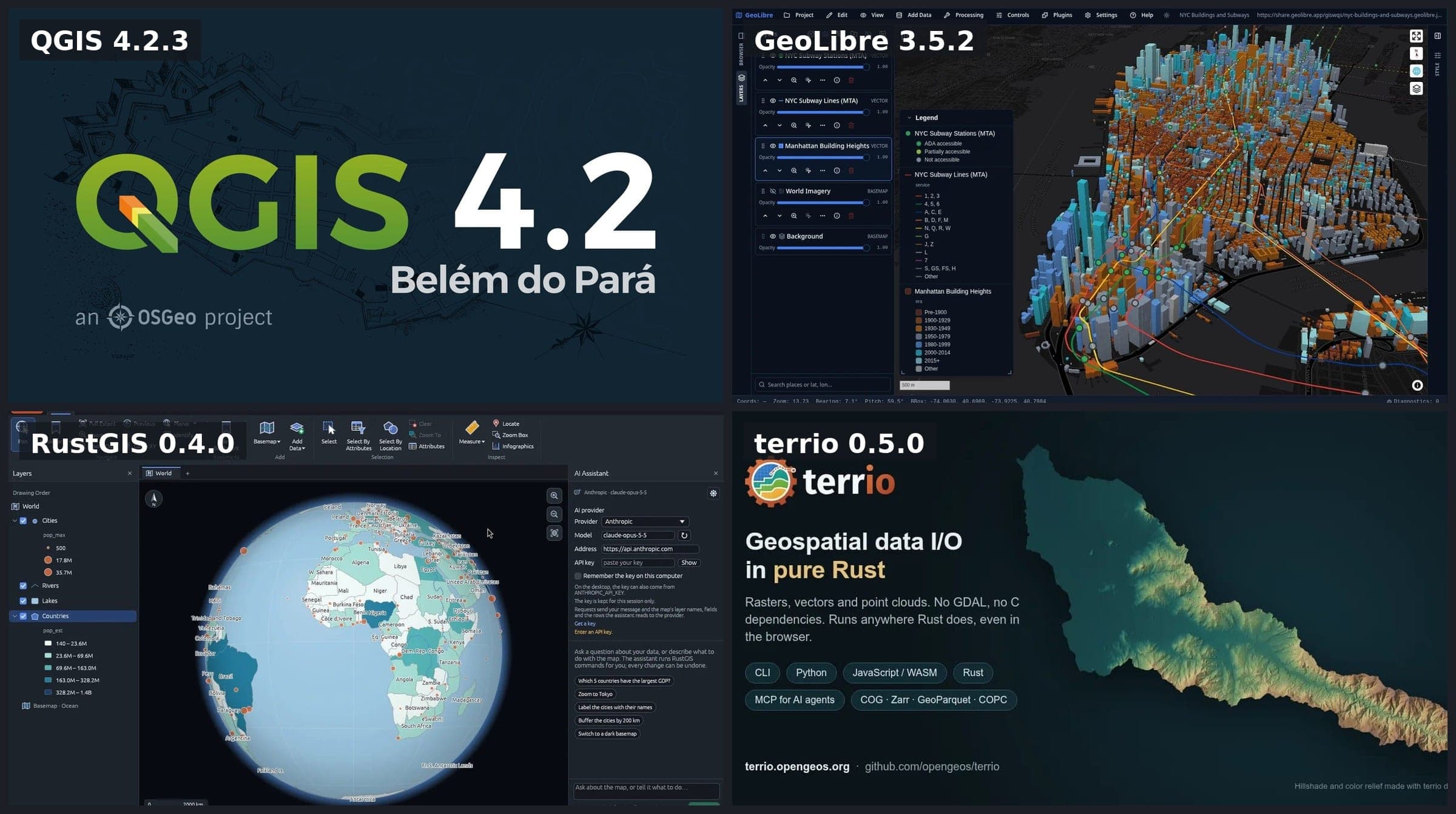Click the GeoLibre globe projection control
Image resolution: width=1456 pixels, height=814 pixels.
click(x=1416, y=72)
